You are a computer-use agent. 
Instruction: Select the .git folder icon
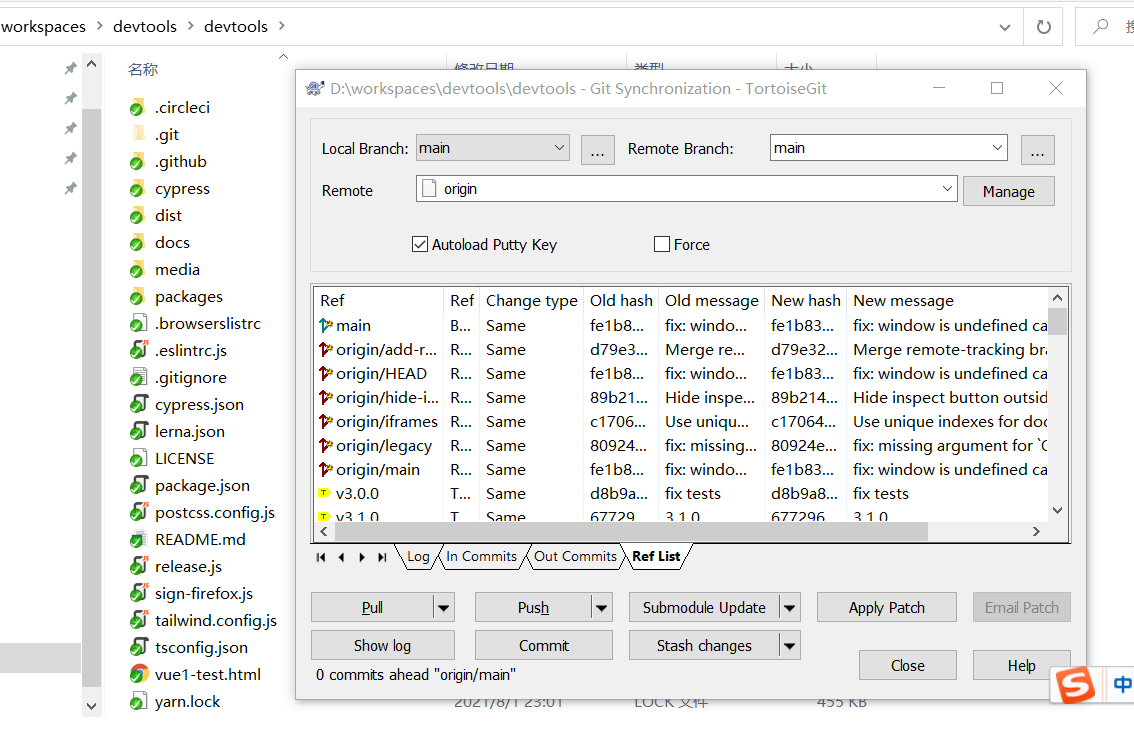[138, 134]
